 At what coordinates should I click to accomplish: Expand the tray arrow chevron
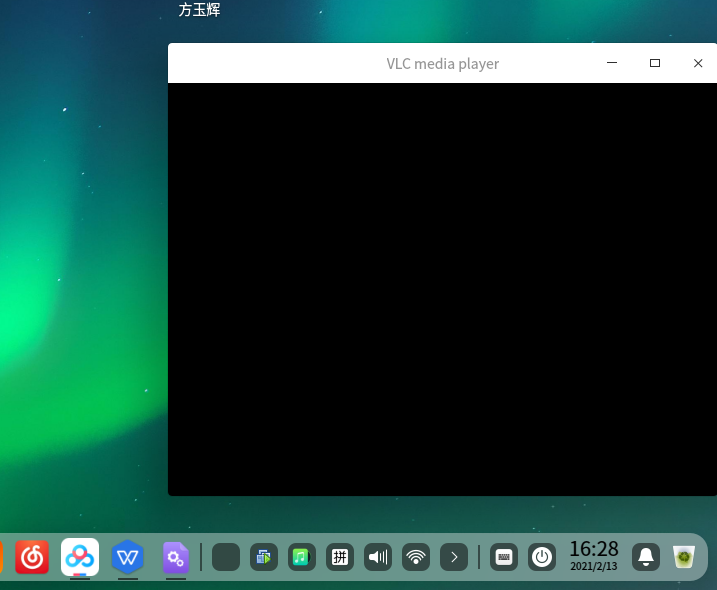click(x=454, y=557)
